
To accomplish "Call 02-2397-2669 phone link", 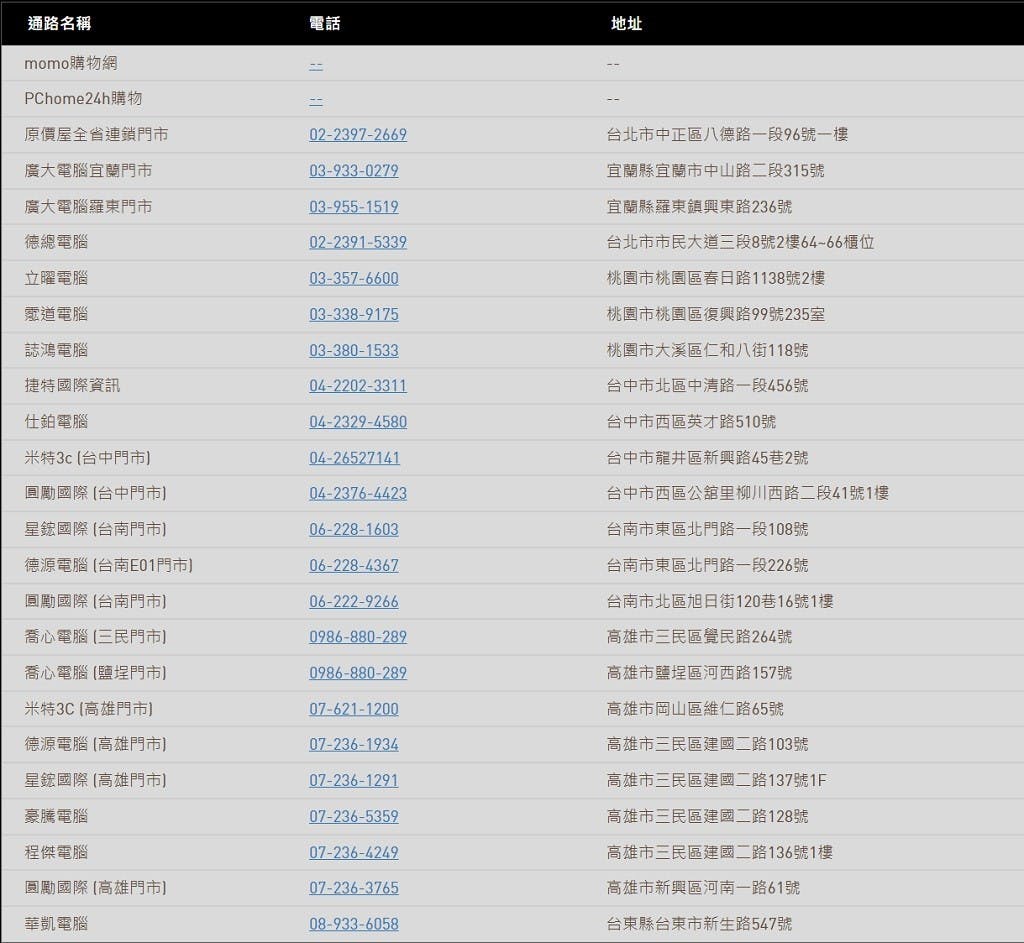I will tap(358, 135).
